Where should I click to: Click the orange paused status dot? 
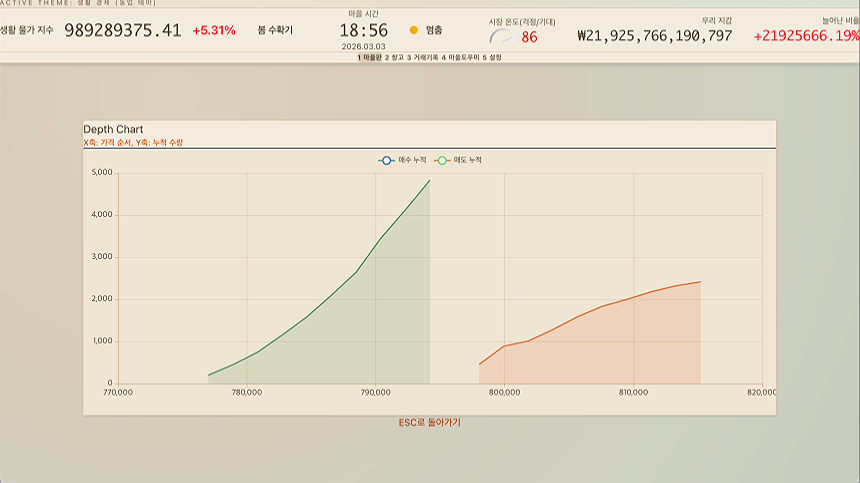click(x=414, y=31)
